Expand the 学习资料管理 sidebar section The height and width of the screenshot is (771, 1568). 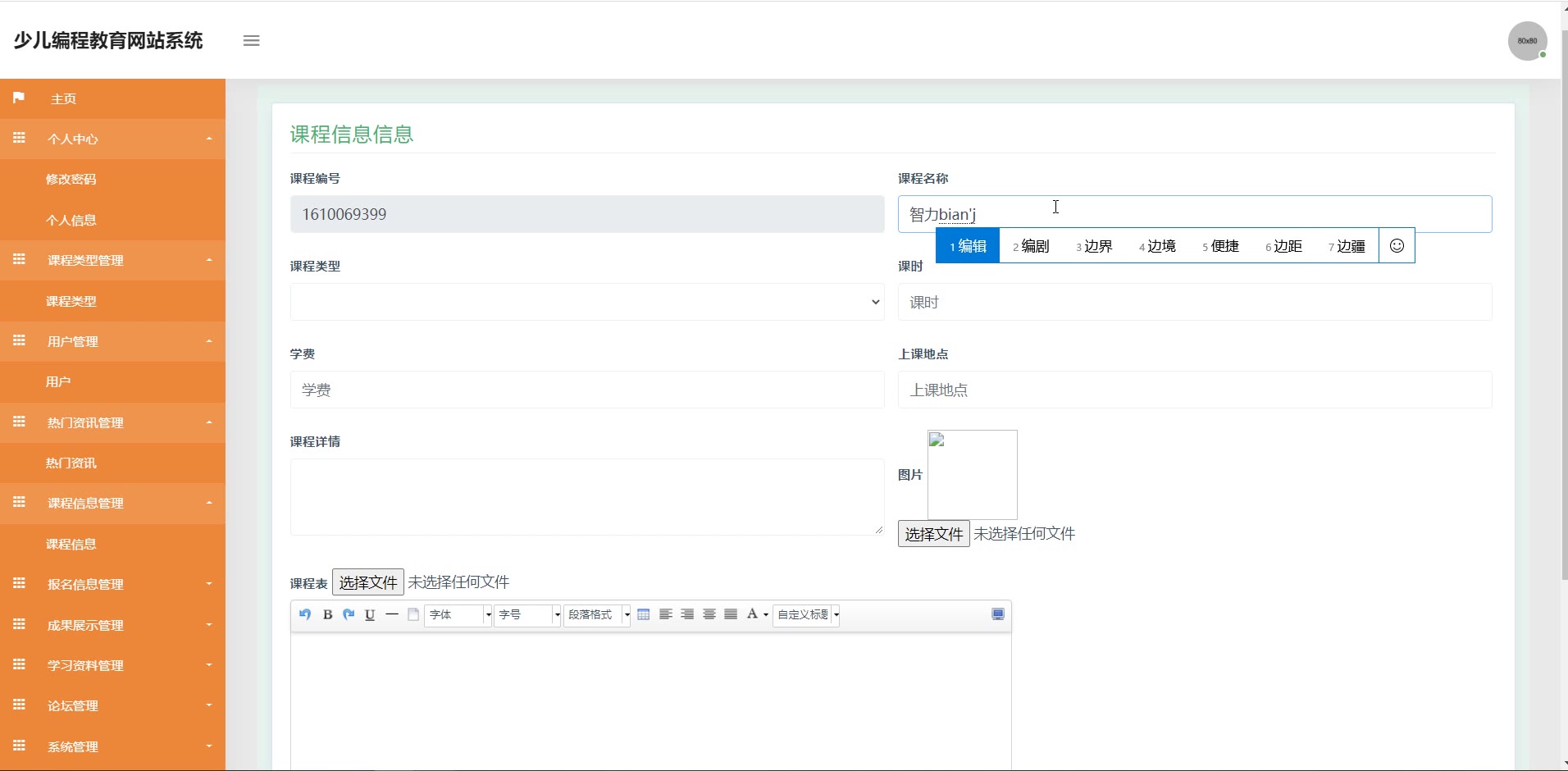coord(112,665)
